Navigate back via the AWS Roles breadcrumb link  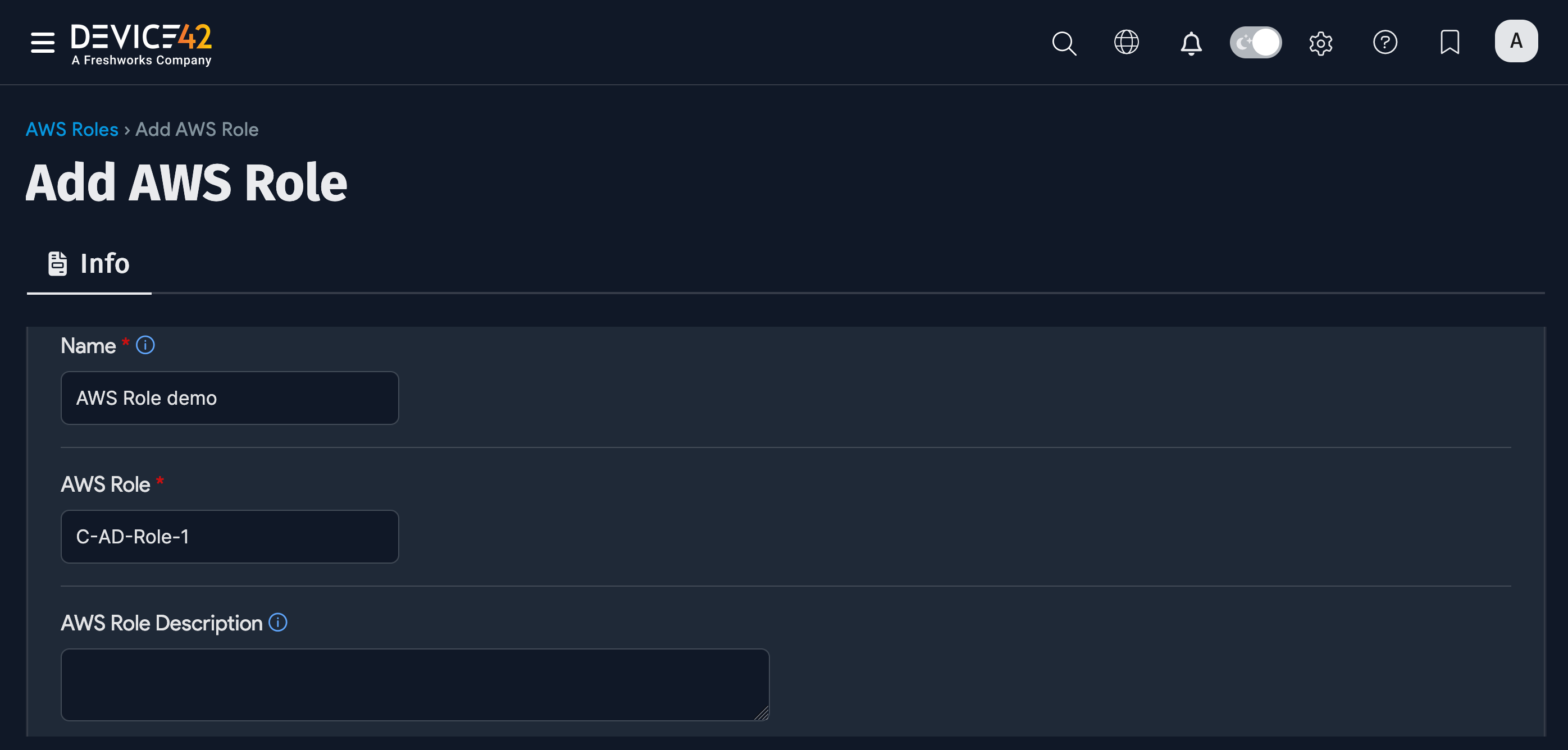pyautogui.click(x=72, y=129)
